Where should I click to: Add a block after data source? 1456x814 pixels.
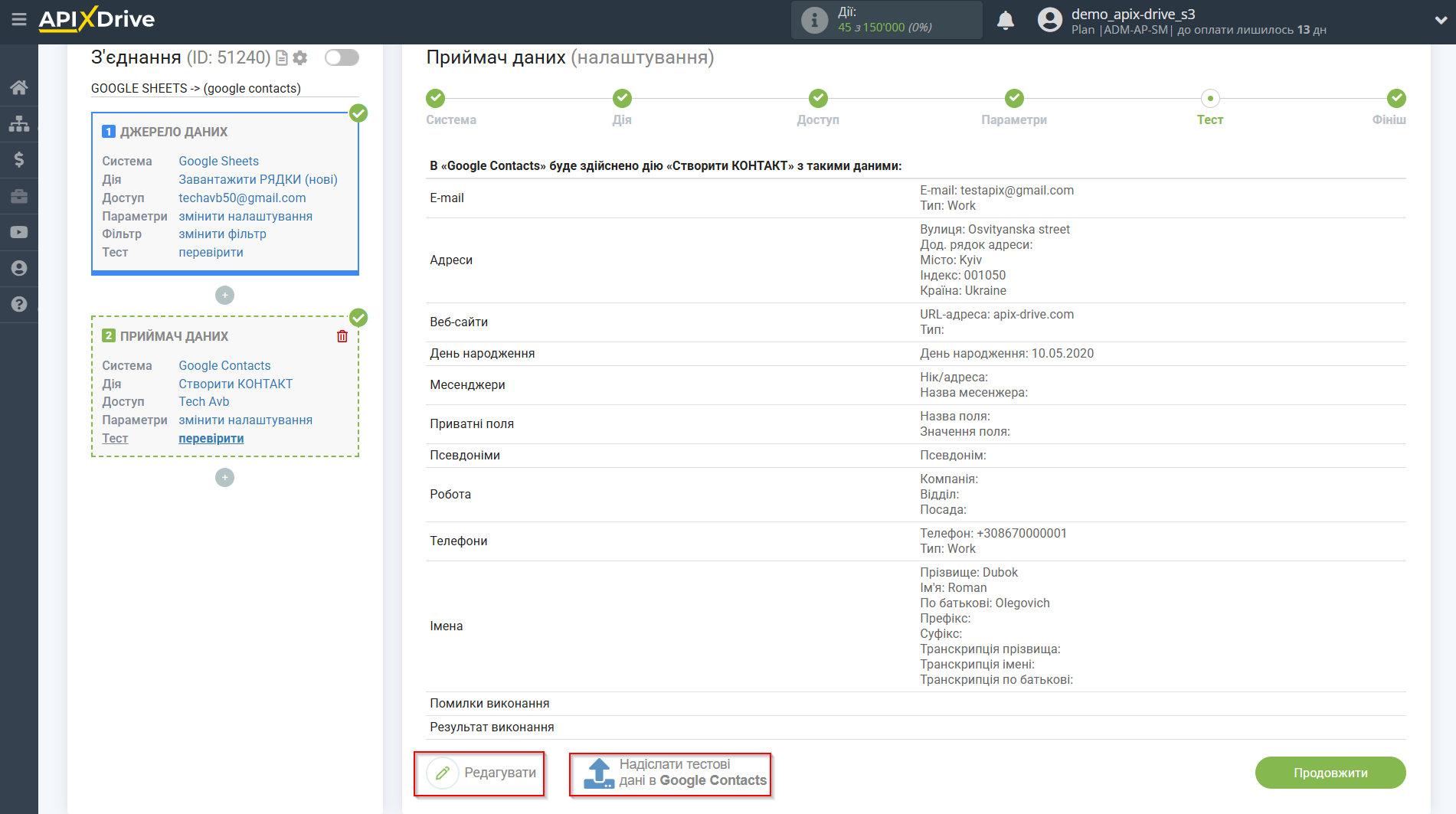tap(224, 295)
